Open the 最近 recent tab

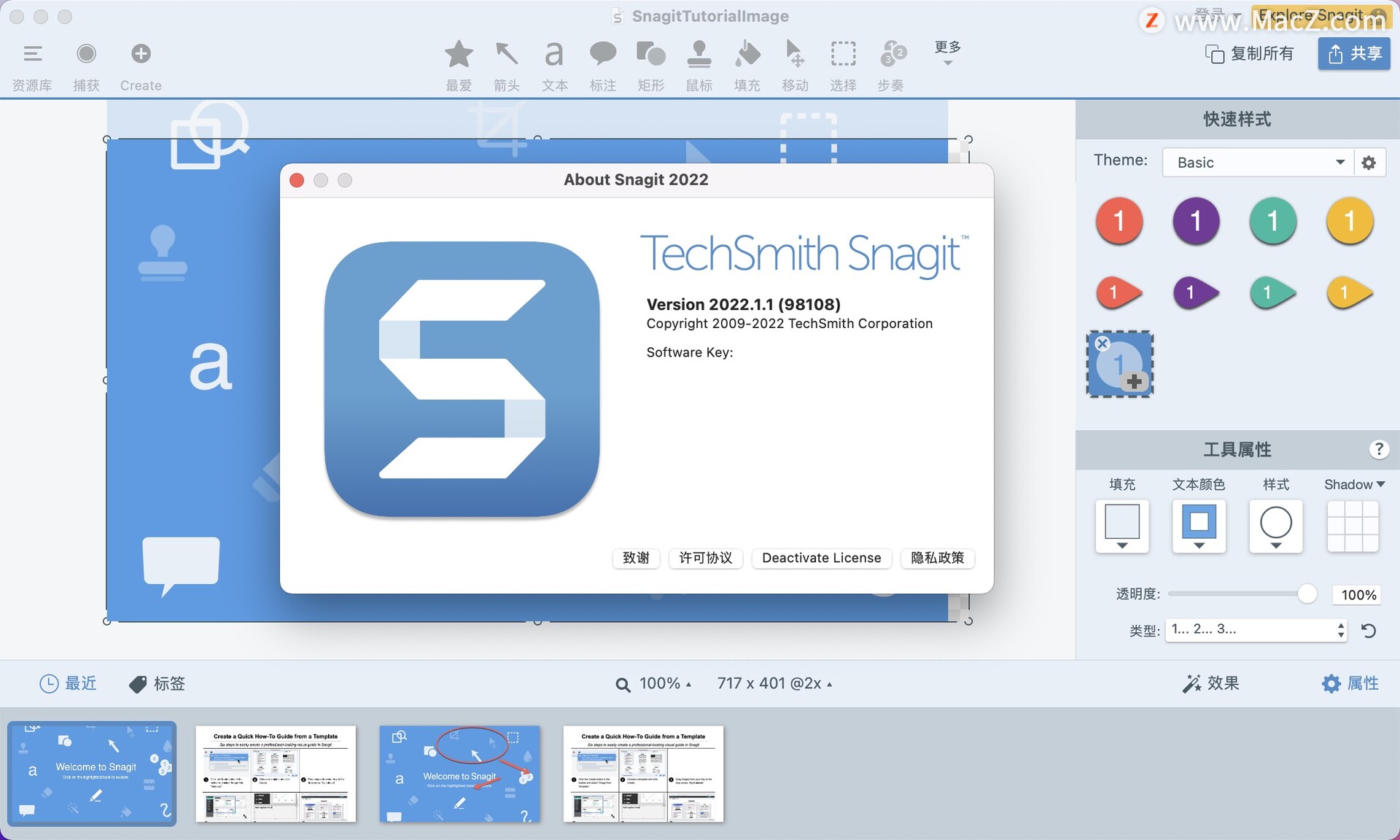pyautogui.click(x=68, y=683)
